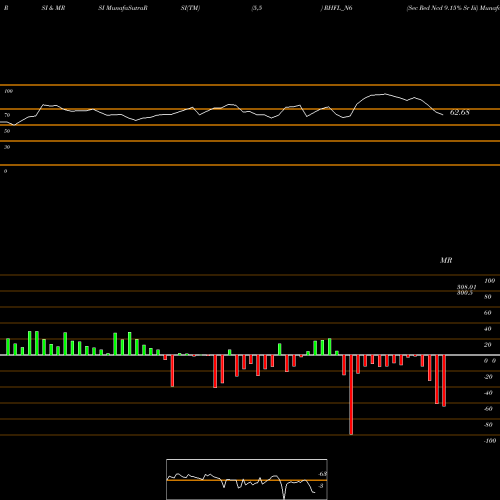Click the 'Sec Red Ncd 9.15% Sr Iii' title
This screenshot has height=500, width=500.
[442, 8]
